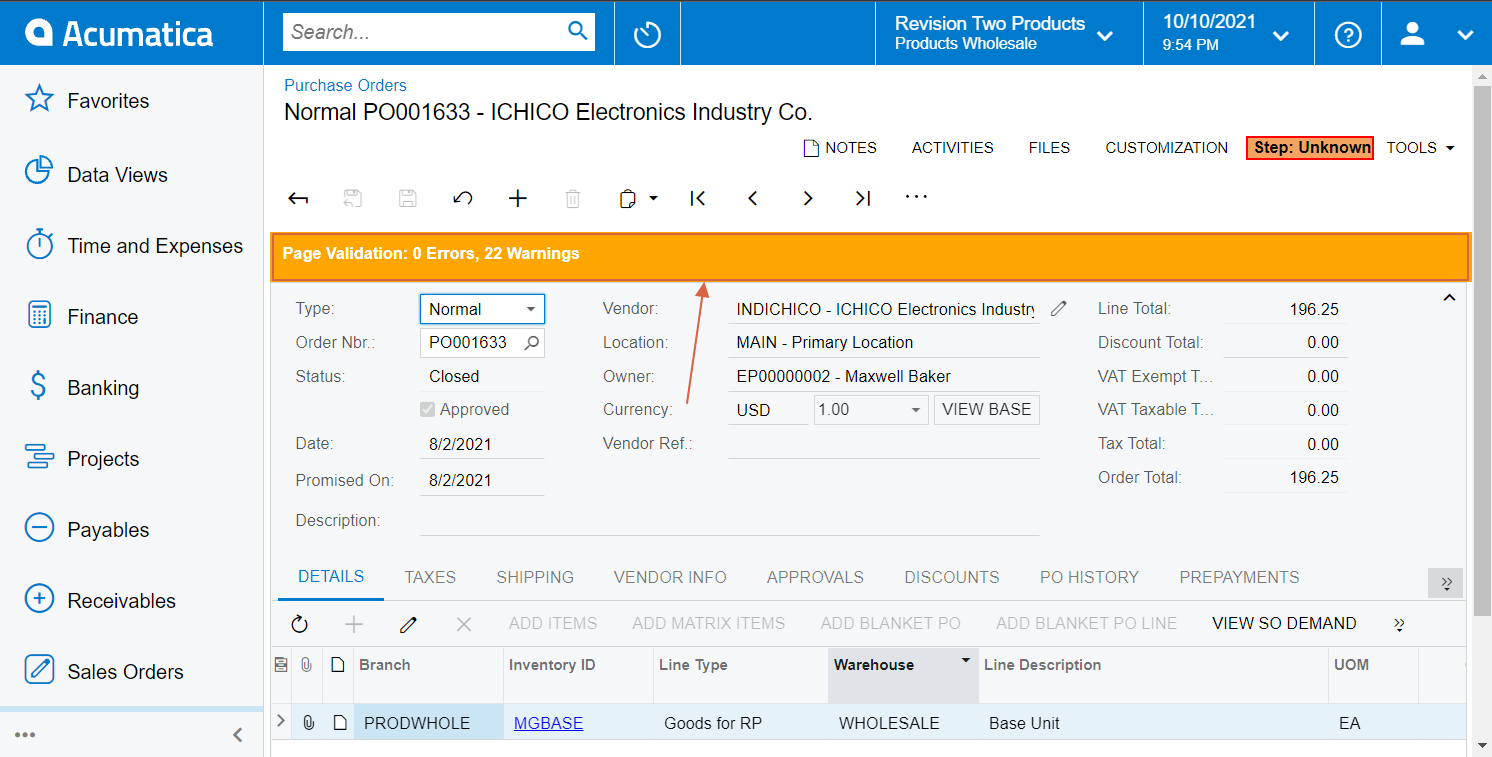Switch to the Approvals tab
The width and height of the screenshot is (1492, 757).
[815, 577]
